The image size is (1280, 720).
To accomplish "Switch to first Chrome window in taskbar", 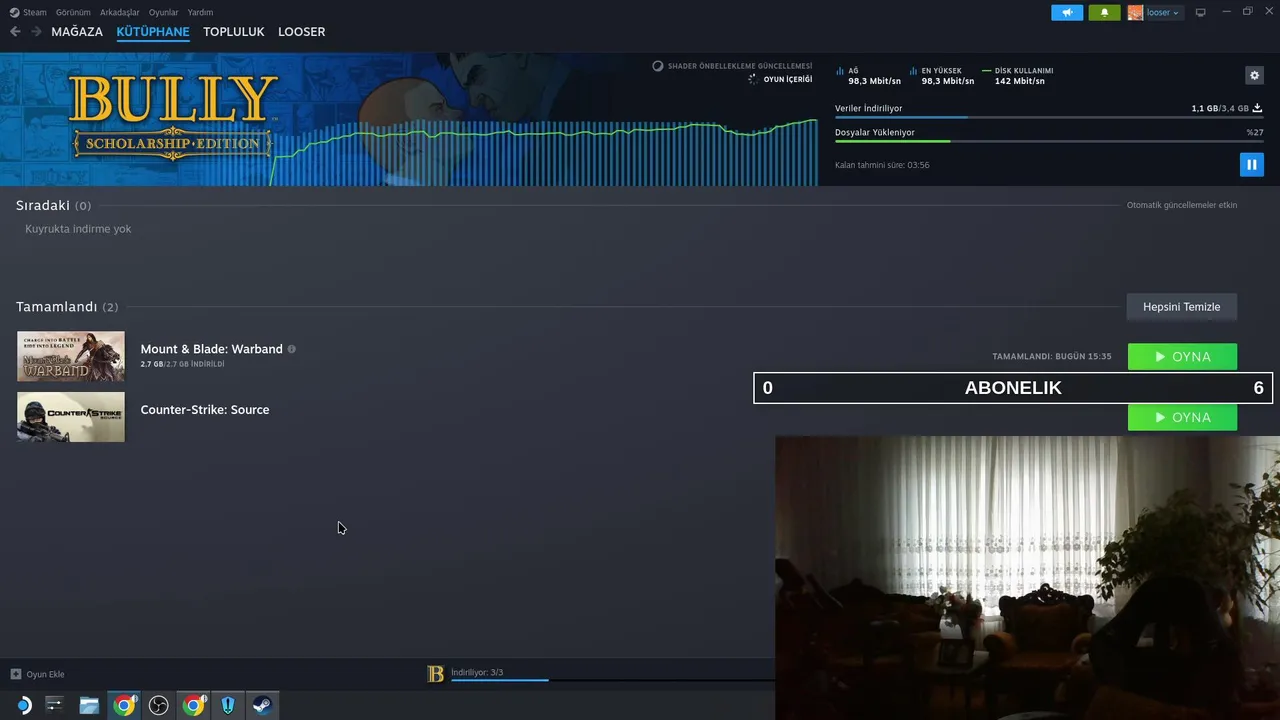I will pos(124,705).
